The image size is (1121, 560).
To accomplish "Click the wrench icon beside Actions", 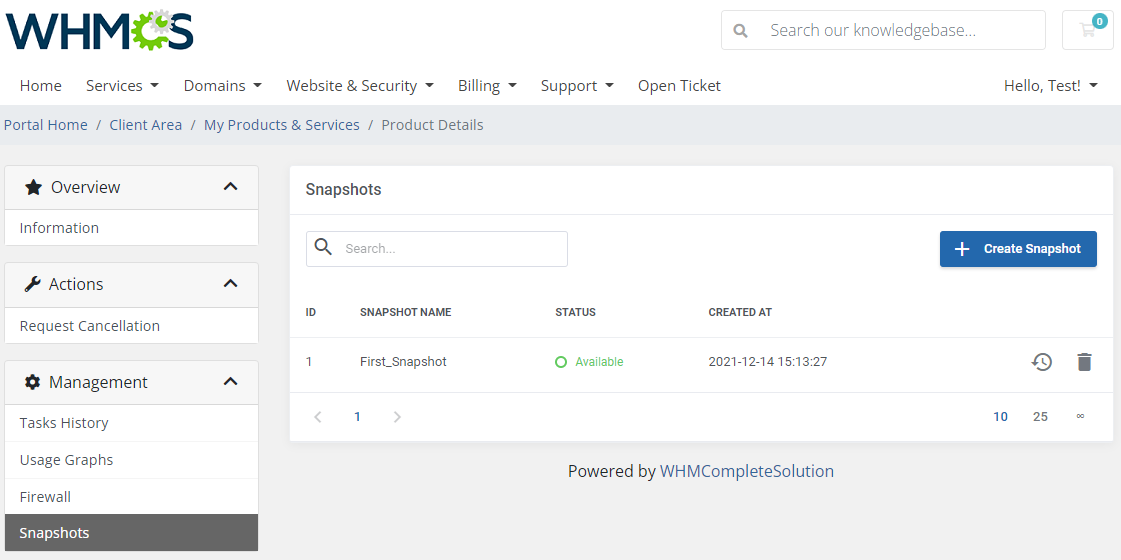I will [x=32, y=285].
